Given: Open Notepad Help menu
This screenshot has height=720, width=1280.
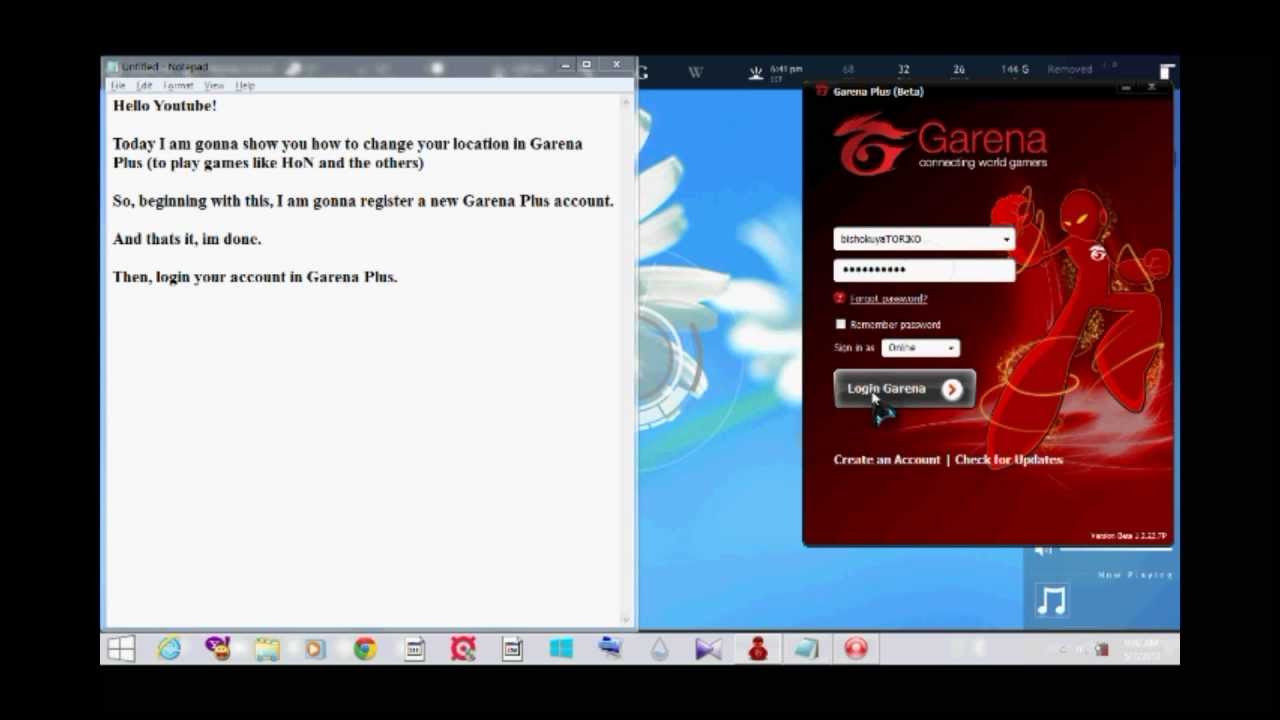Looking at the screenshot, I should [245, 86].
